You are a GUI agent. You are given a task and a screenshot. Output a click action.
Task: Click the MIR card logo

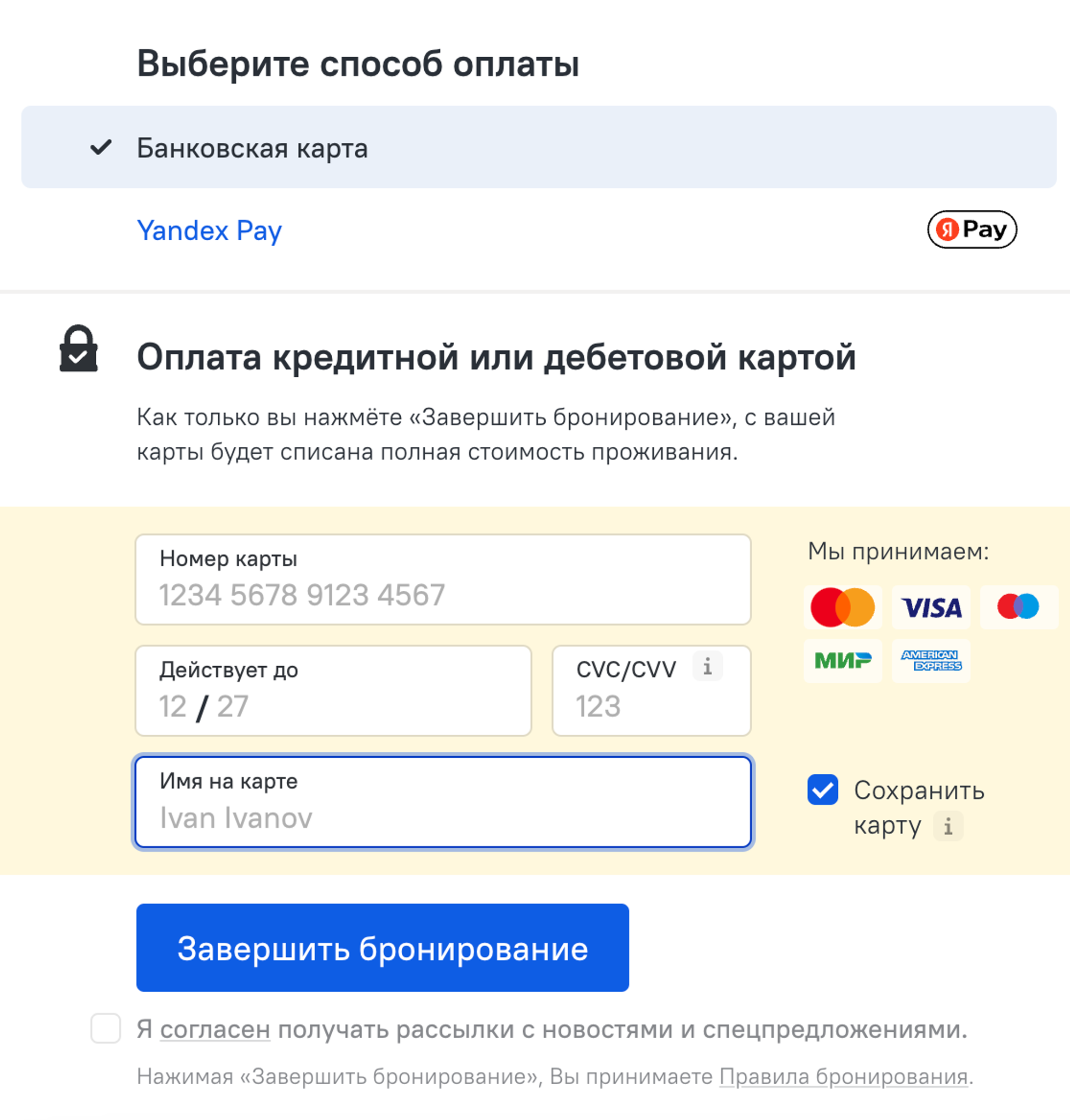(x=843, y=661)
